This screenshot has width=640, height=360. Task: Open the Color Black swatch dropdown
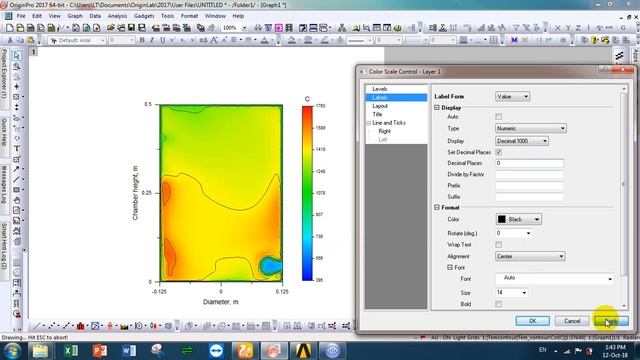pos(518,219)
